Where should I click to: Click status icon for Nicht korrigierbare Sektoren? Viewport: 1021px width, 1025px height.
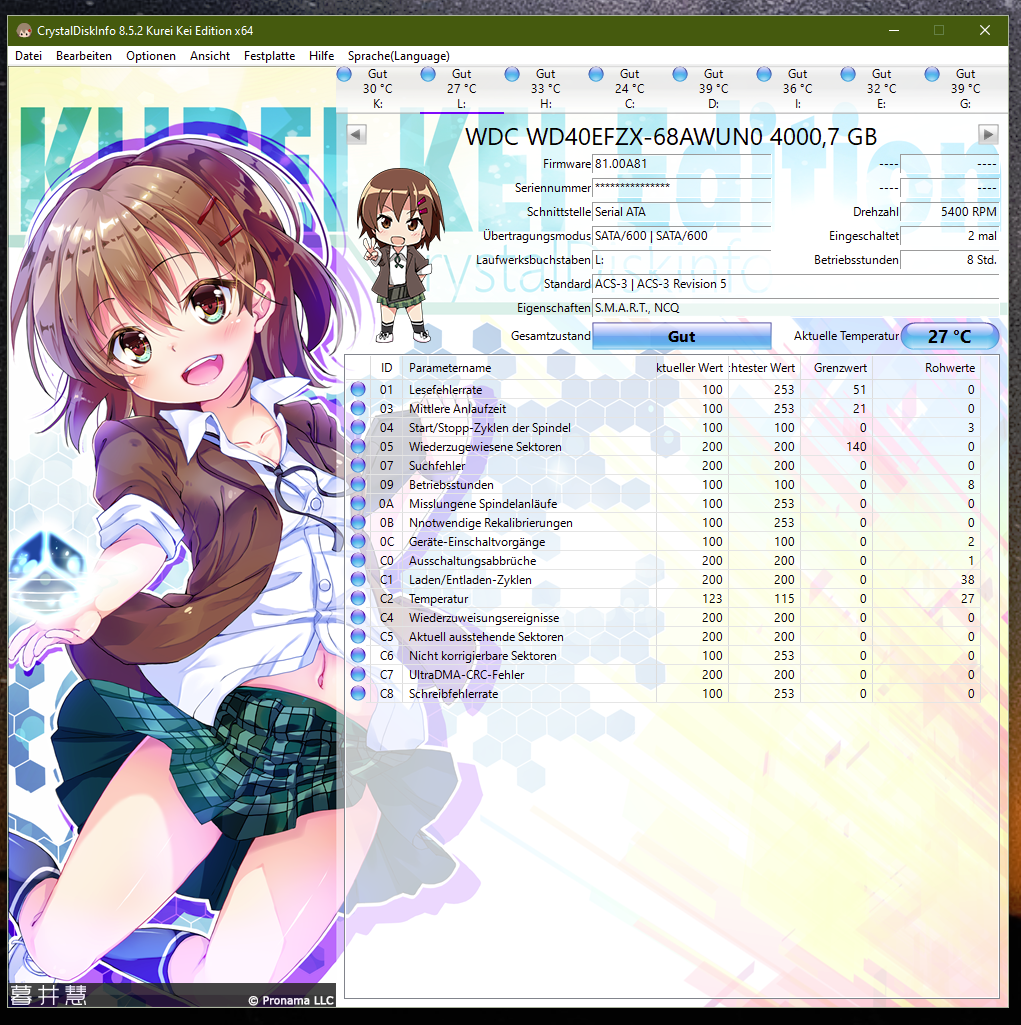tap(358, 655)
